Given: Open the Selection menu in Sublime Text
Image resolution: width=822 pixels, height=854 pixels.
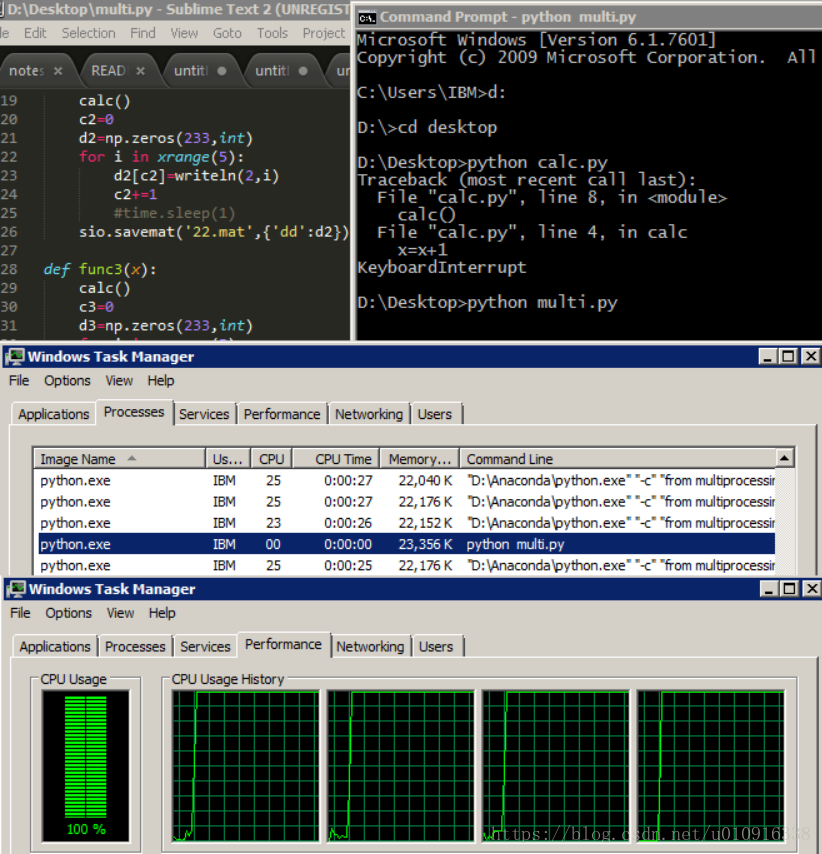Looking at the screenshot, I should click(x=88, y=33).
